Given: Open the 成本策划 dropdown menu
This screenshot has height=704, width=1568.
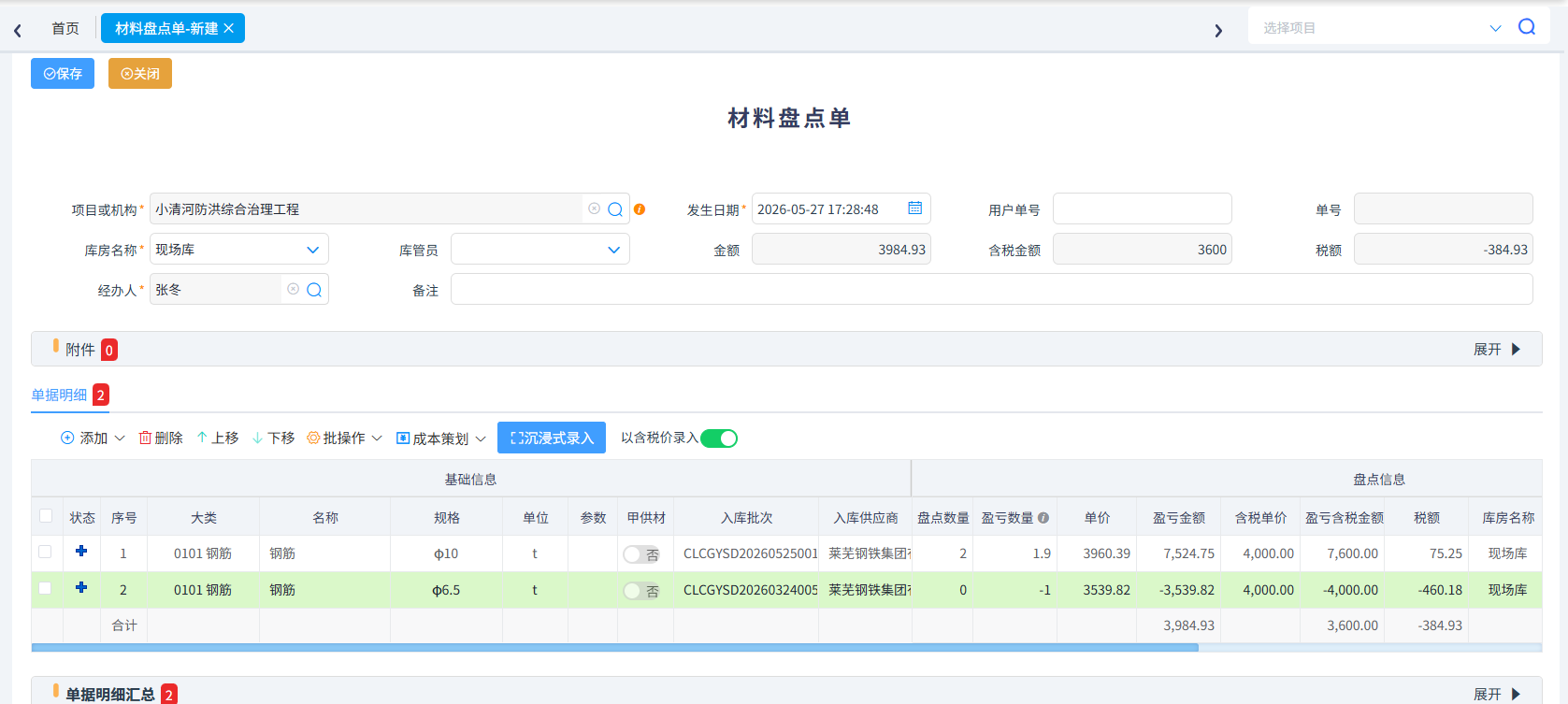Looking at the screenshot, I should coord(441,438).
